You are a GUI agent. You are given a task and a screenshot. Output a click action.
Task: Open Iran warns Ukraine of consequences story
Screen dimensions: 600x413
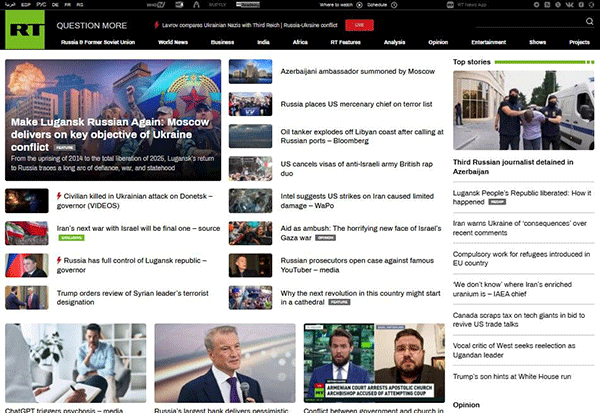coord(520,228)
